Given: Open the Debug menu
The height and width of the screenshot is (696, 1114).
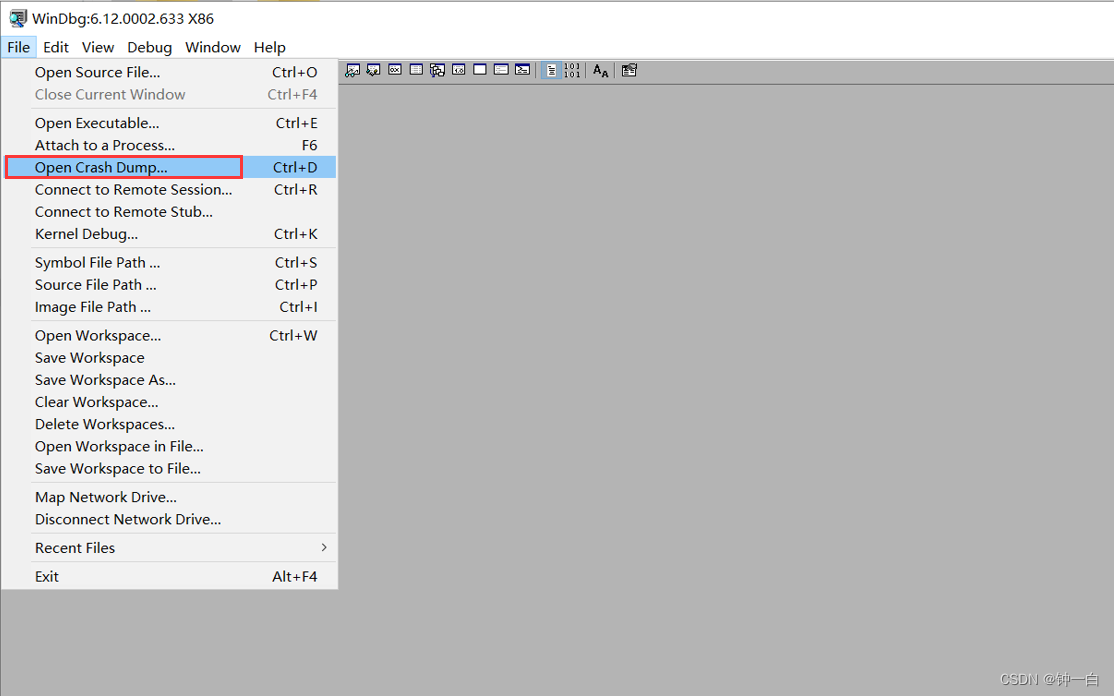Looking at the screenshot, I should 150,47.
